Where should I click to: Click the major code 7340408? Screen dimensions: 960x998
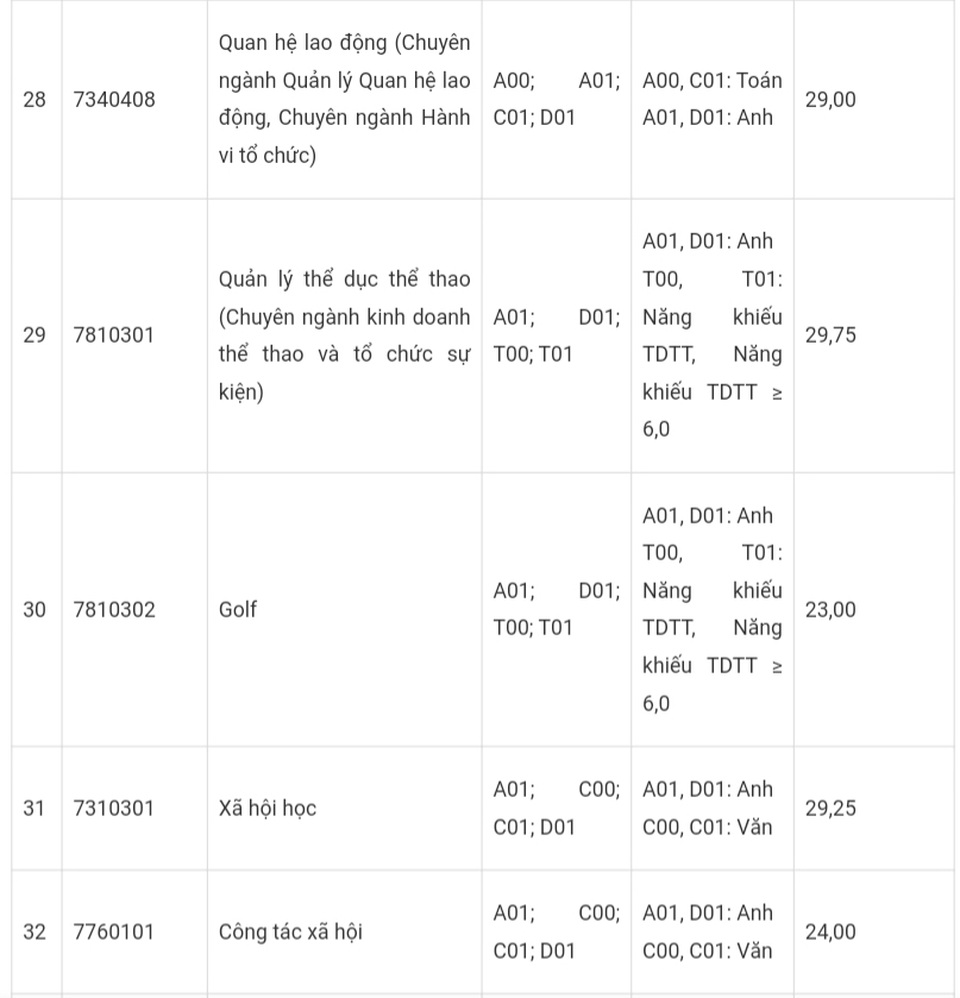pos(114,99)
